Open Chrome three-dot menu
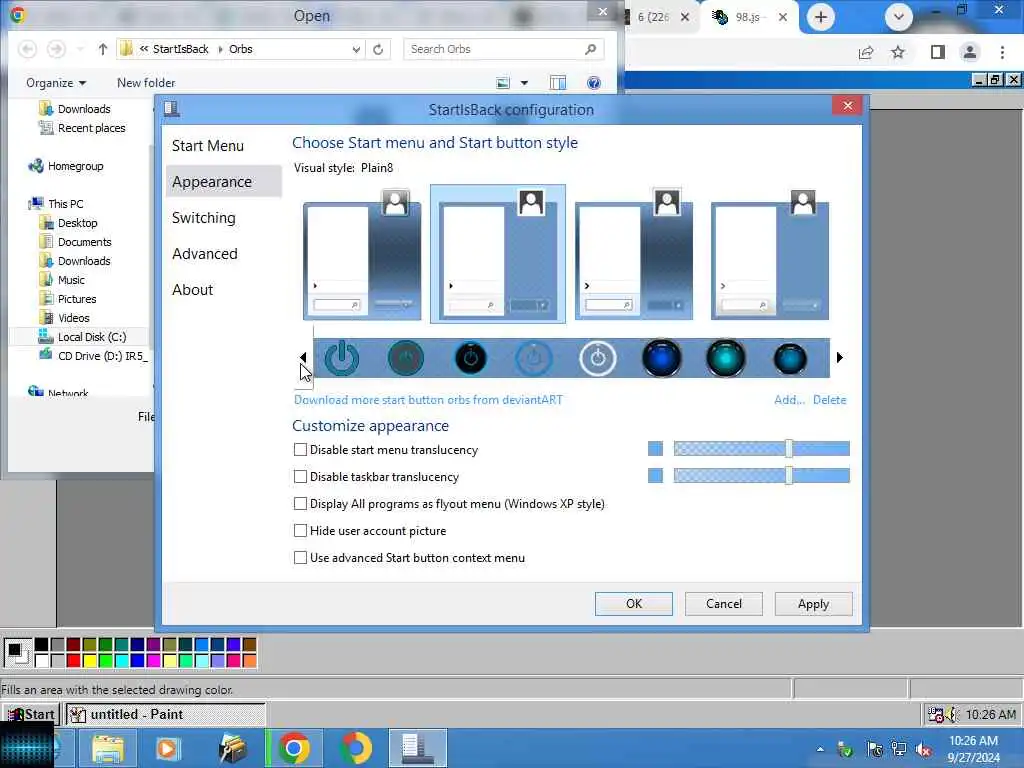Screen dimensions: 1024x768 [x=1002, y=52]
